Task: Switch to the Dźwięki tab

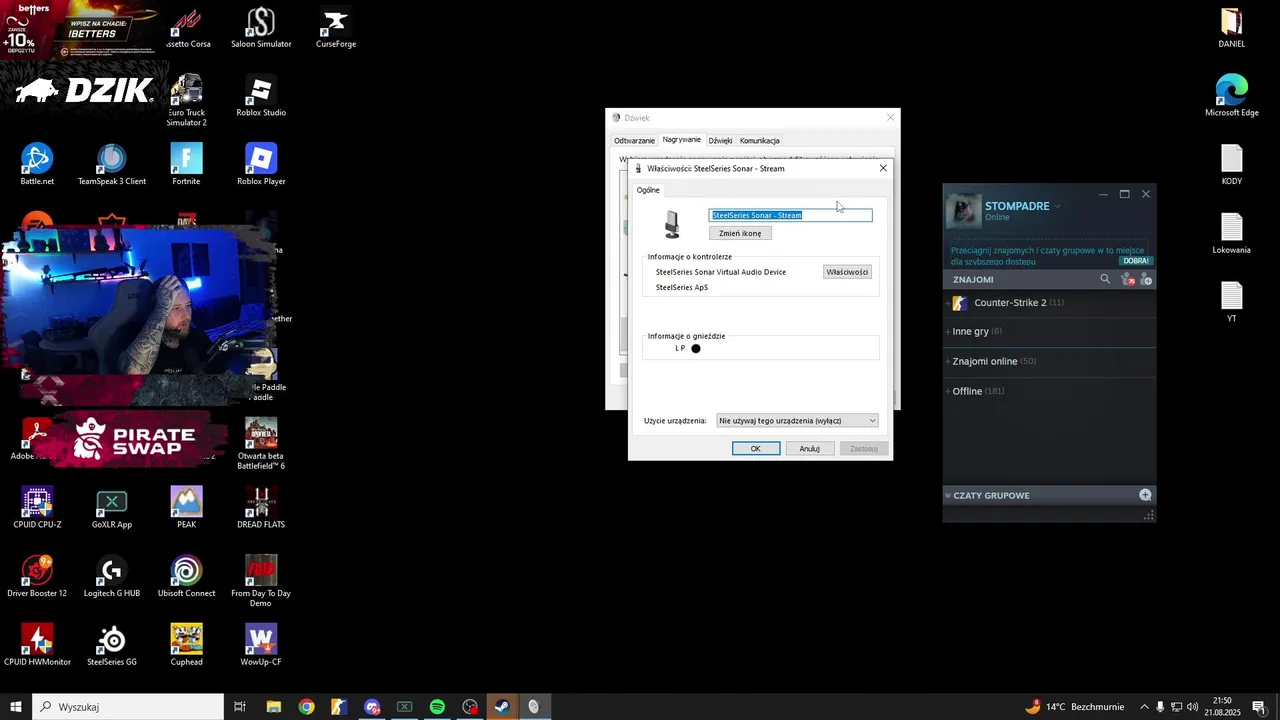Action: click(x=720, y=141)
